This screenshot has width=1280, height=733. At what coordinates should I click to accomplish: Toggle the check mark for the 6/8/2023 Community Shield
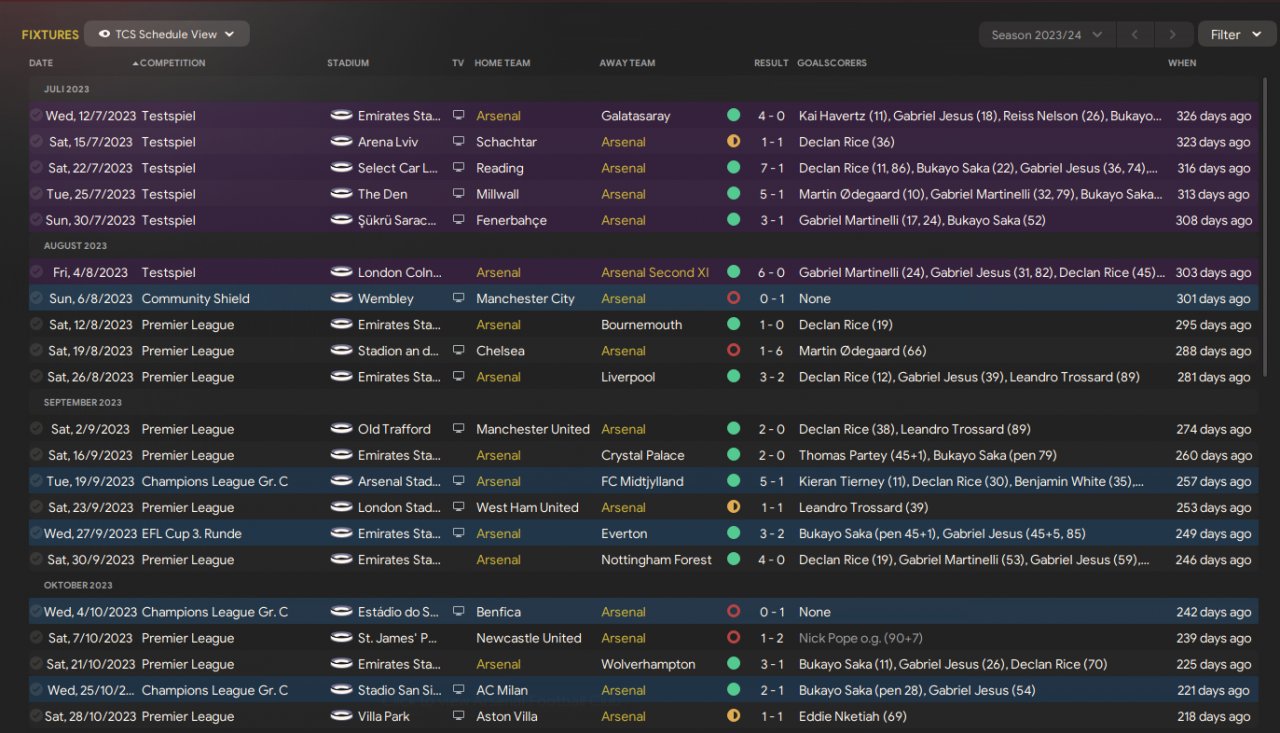click(36, 298)
